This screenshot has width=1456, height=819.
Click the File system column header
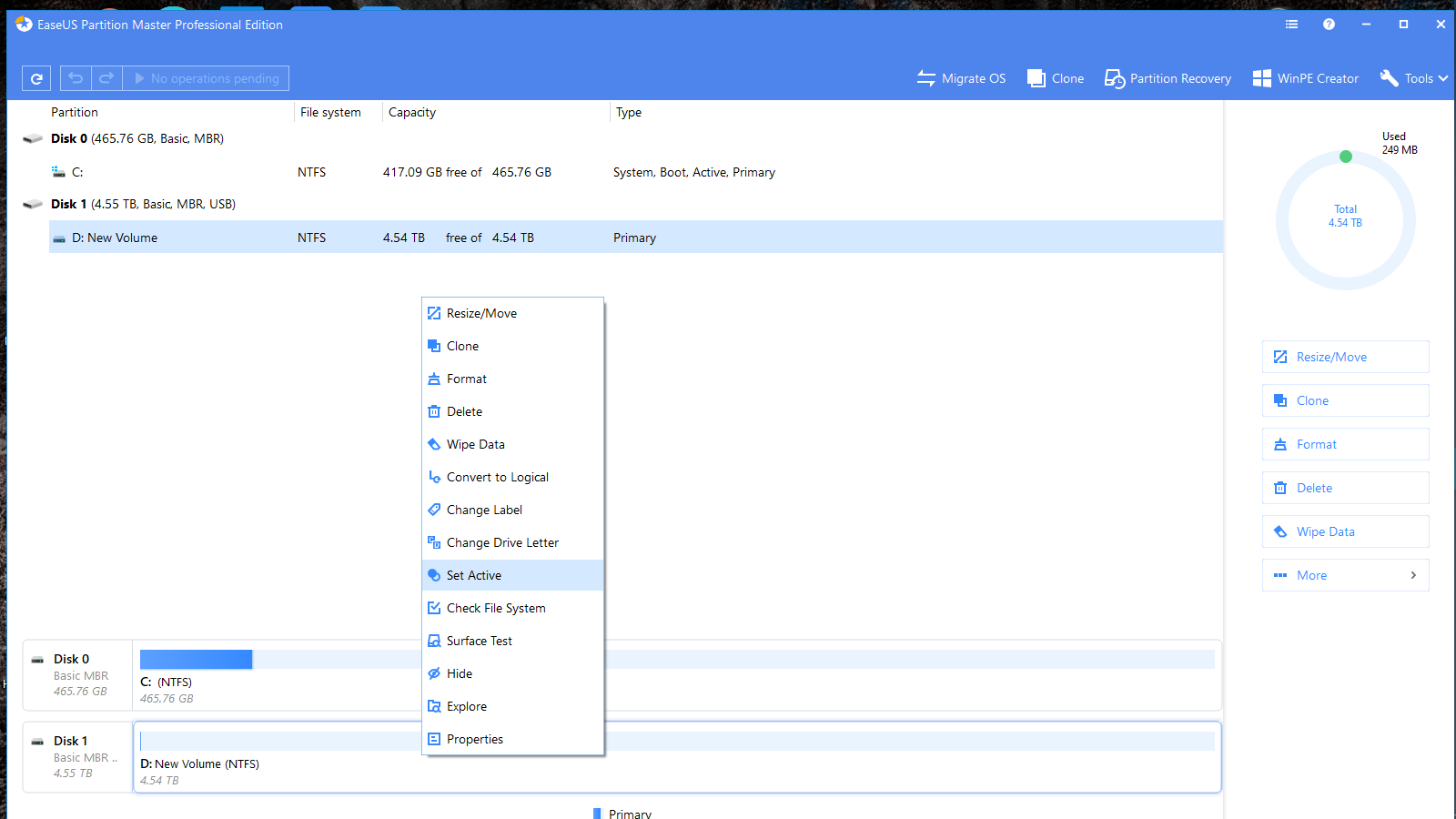pyautogui.click(x=330, y=112)
